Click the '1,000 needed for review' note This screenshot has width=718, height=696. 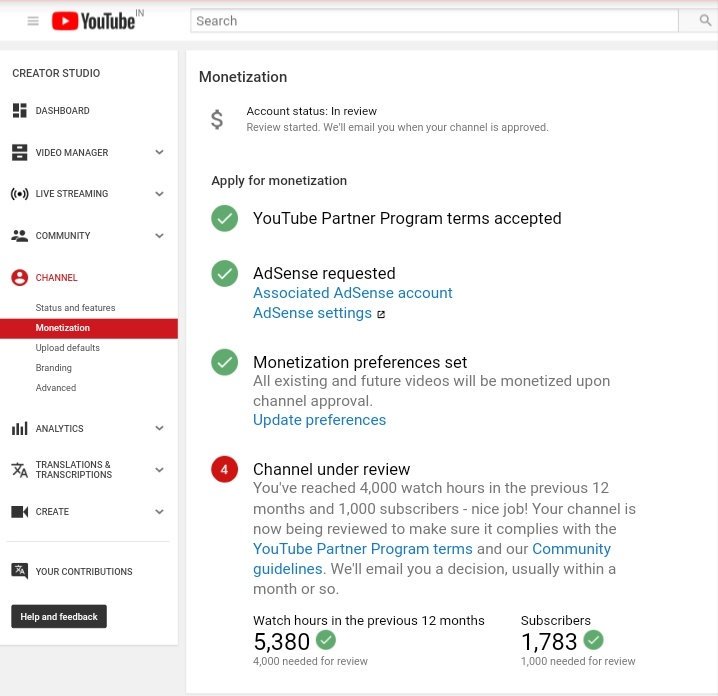(578, 661)
